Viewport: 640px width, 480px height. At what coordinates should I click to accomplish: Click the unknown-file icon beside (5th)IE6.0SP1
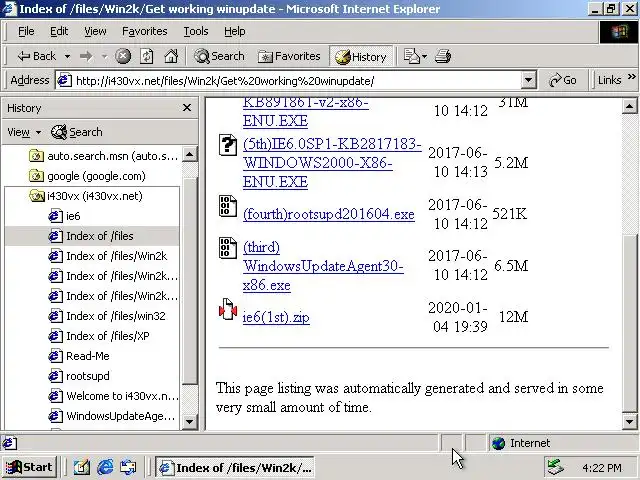point(228,144)
